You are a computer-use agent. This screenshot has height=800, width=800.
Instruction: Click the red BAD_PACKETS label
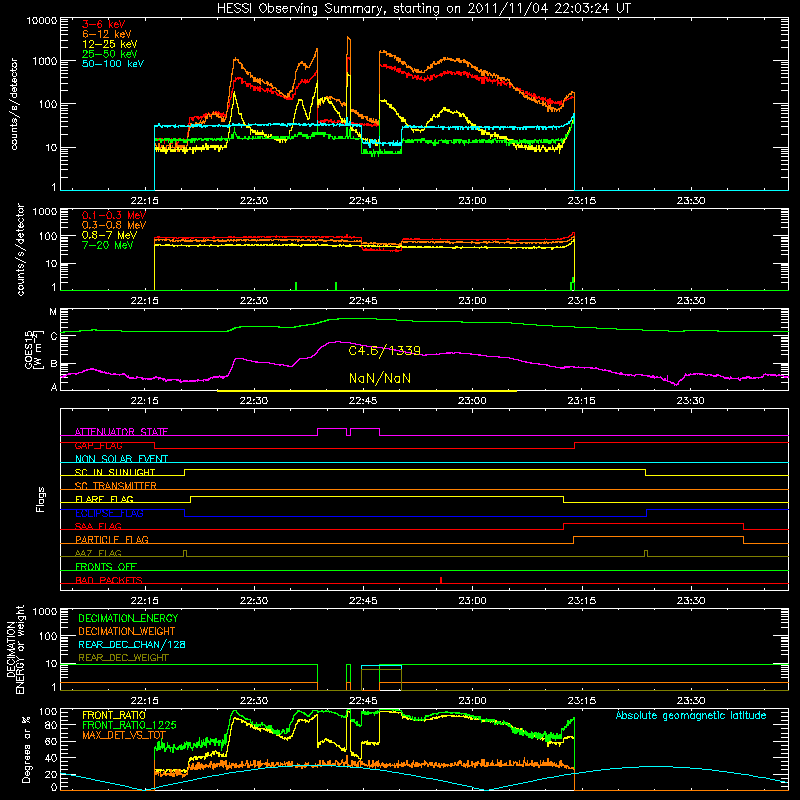click(x=109, y=580)
